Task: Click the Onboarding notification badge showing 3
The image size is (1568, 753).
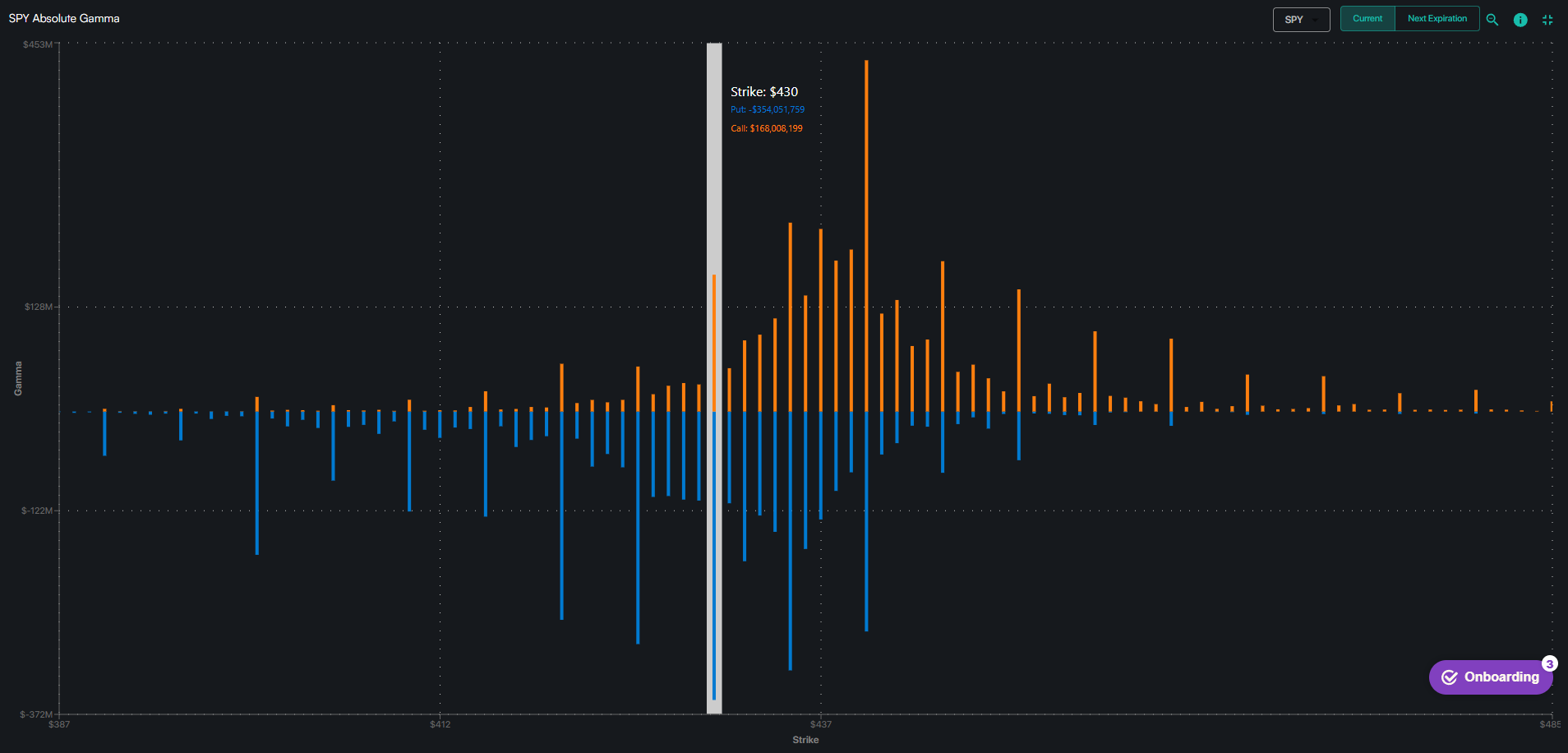Action: pyautogui.click(x=1549, y=663)
